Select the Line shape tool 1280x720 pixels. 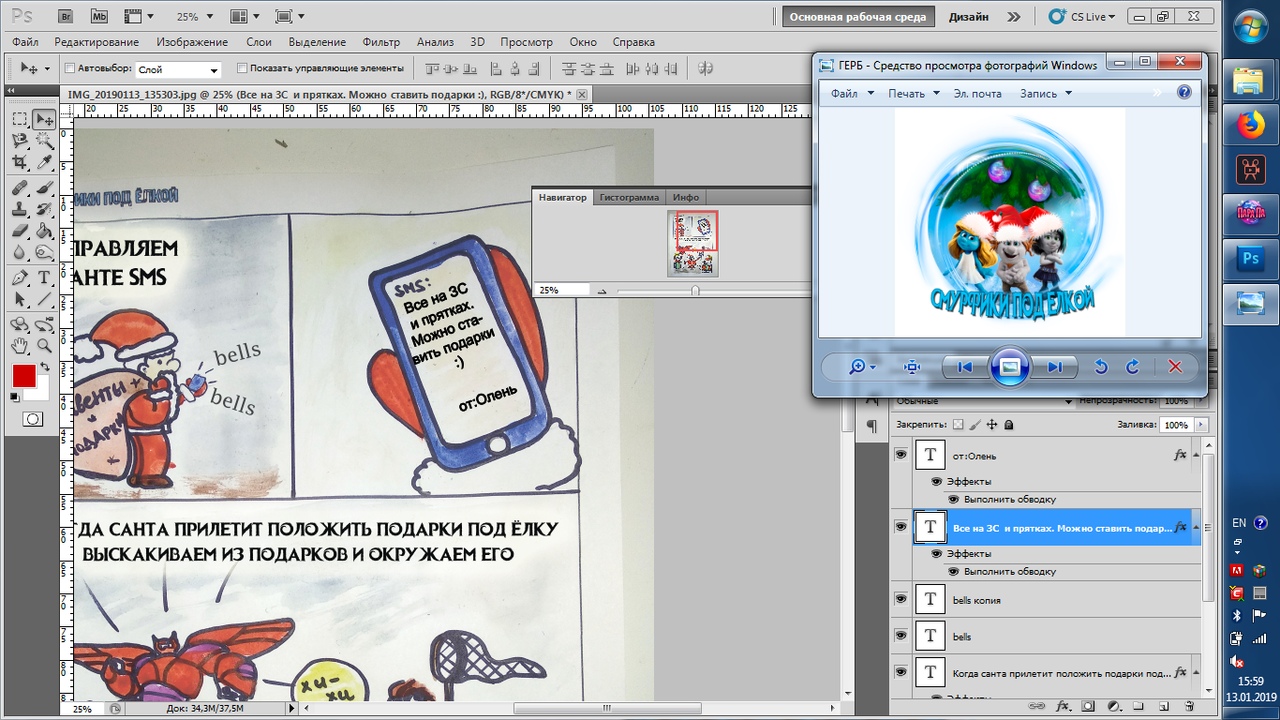click(44, 299)
